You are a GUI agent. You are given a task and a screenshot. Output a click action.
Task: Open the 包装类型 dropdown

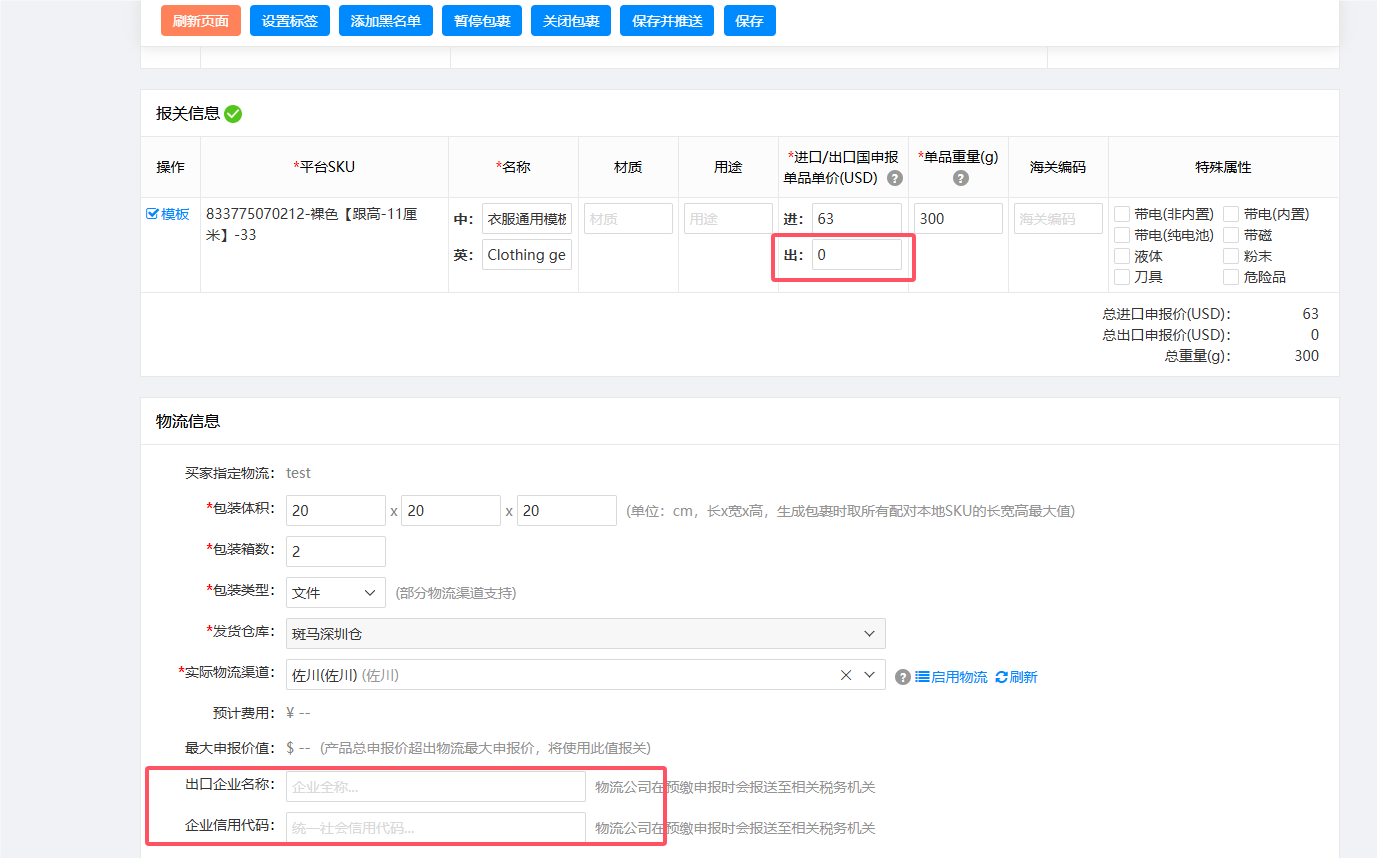(x=335, y=592)
